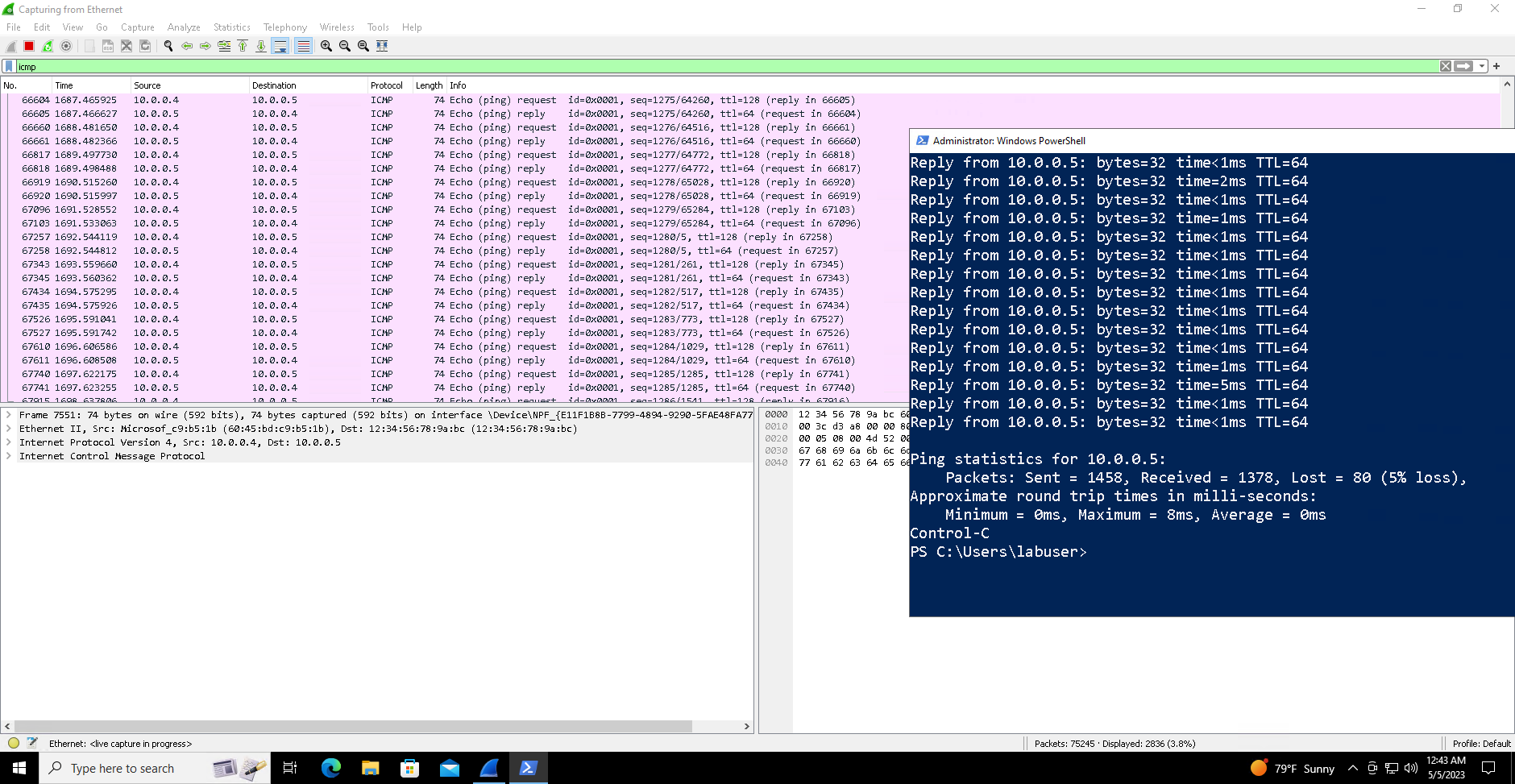Add a new filter button with plus

click(1496, 65)
